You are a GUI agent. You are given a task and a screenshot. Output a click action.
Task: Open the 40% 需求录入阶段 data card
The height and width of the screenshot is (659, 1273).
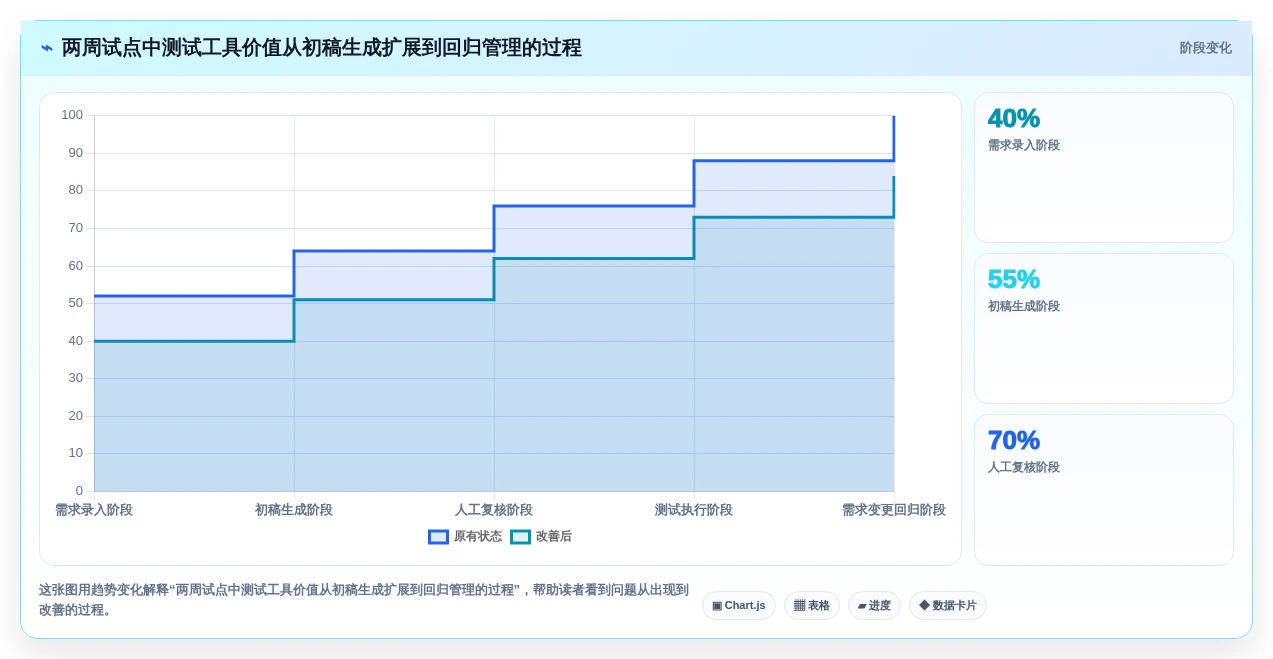1104,168
